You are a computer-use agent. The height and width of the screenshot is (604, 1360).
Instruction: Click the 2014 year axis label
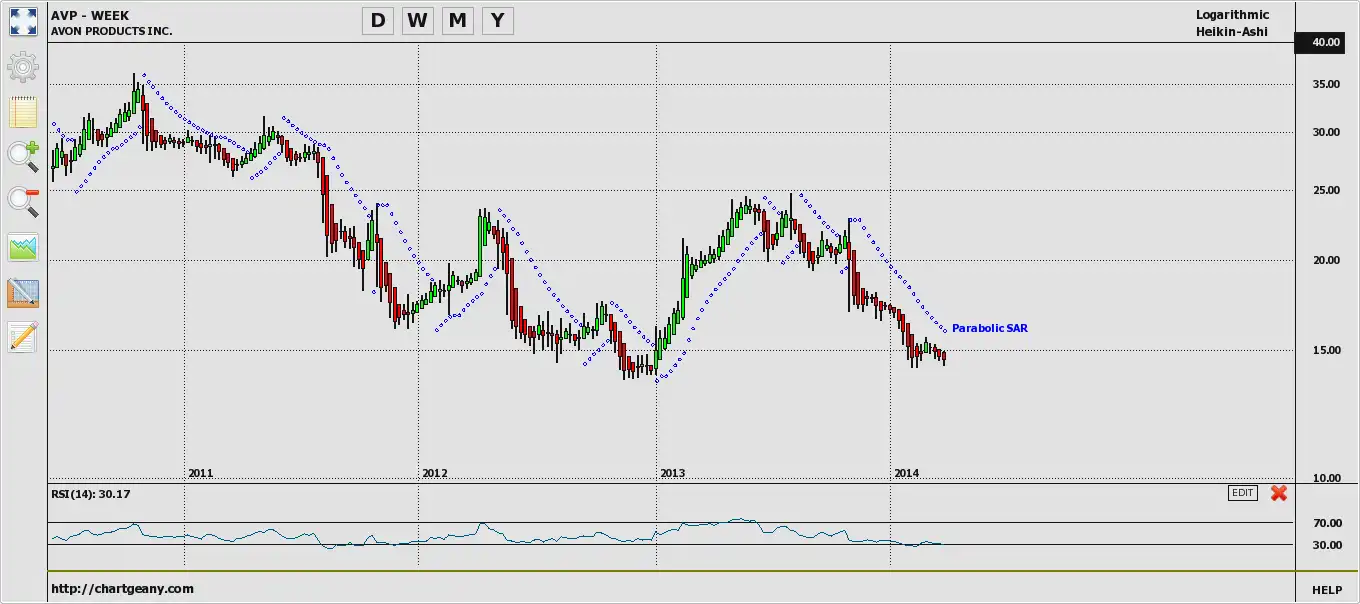coord(907,473)
